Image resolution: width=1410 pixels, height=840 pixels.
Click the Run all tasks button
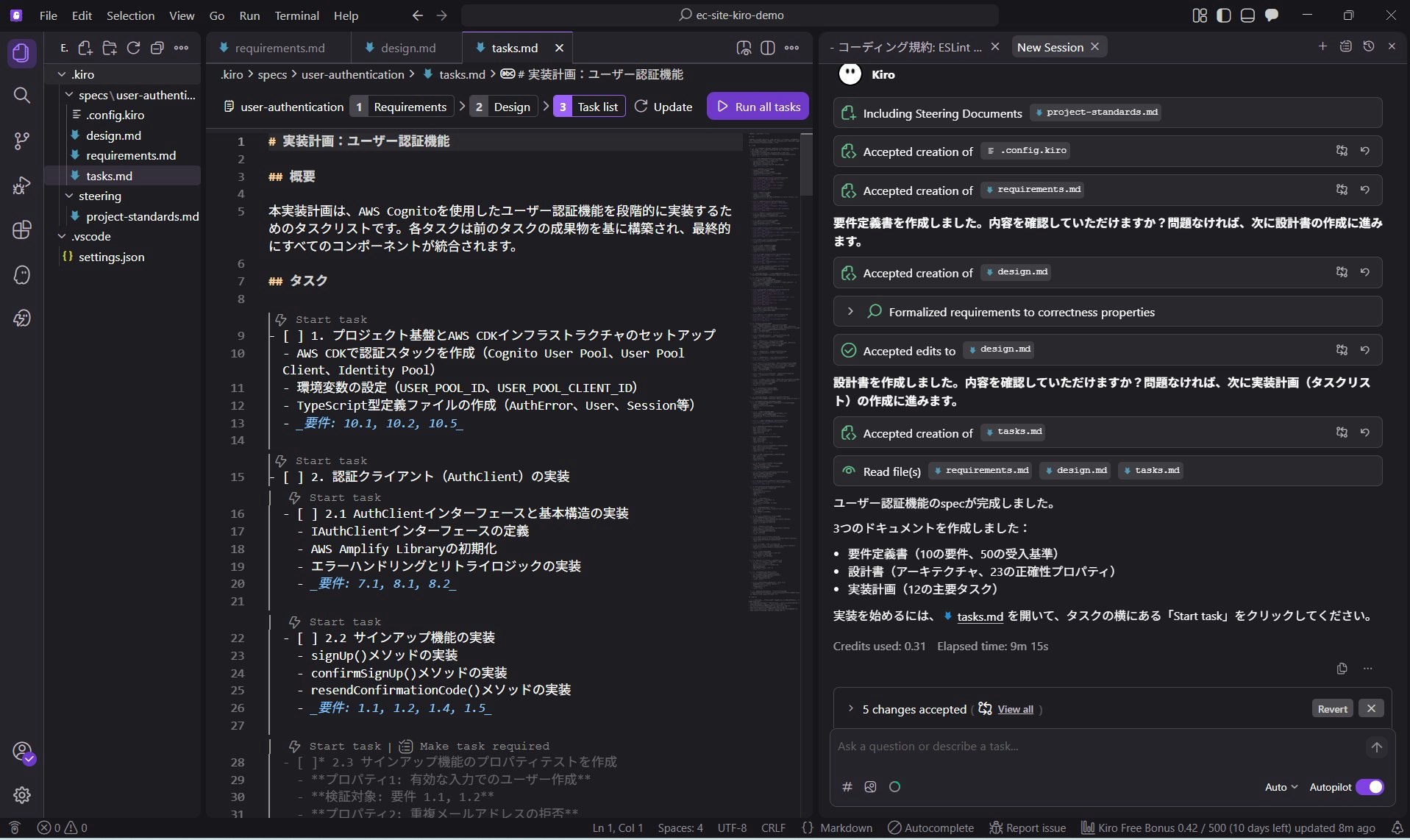point(758,105)
